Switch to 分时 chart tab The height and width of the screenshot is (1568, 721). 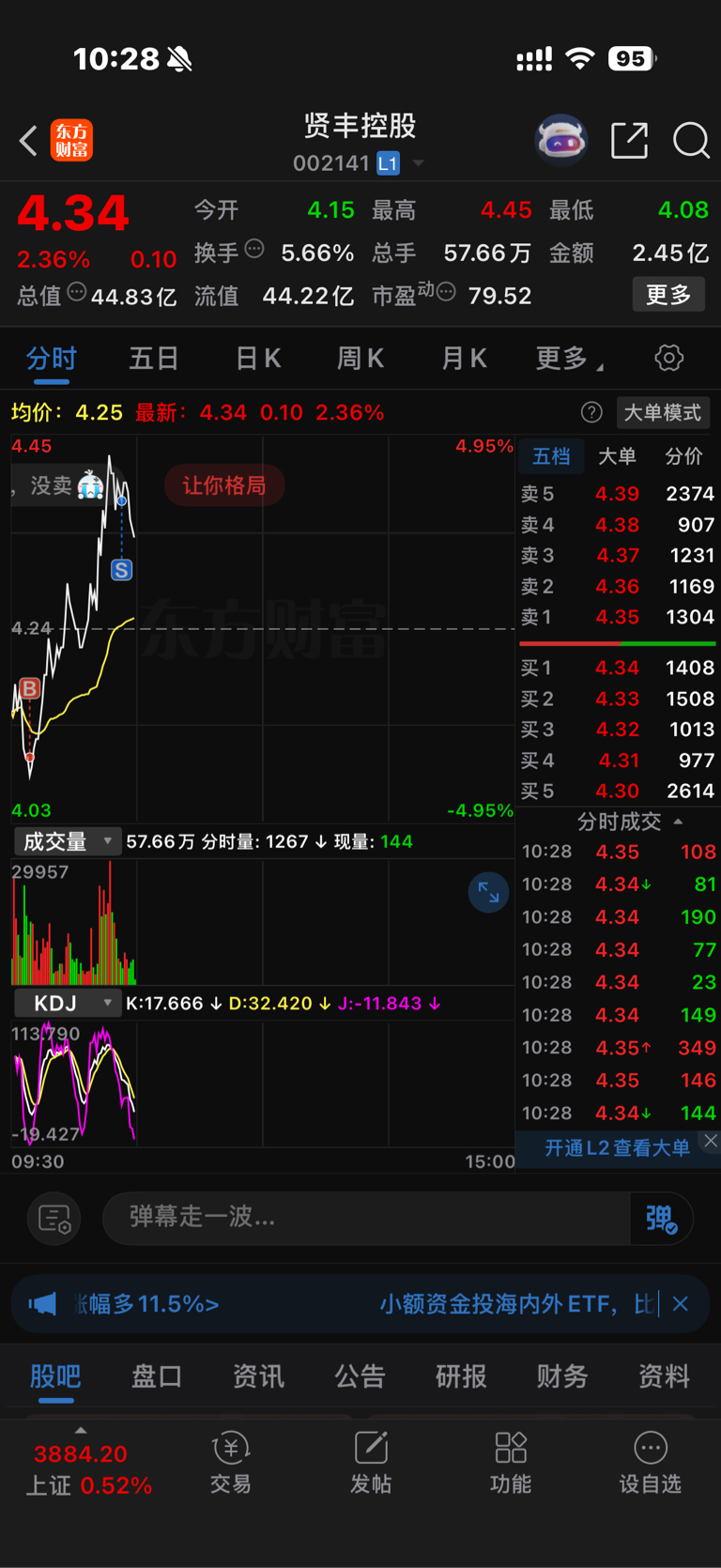click(51, 358)
